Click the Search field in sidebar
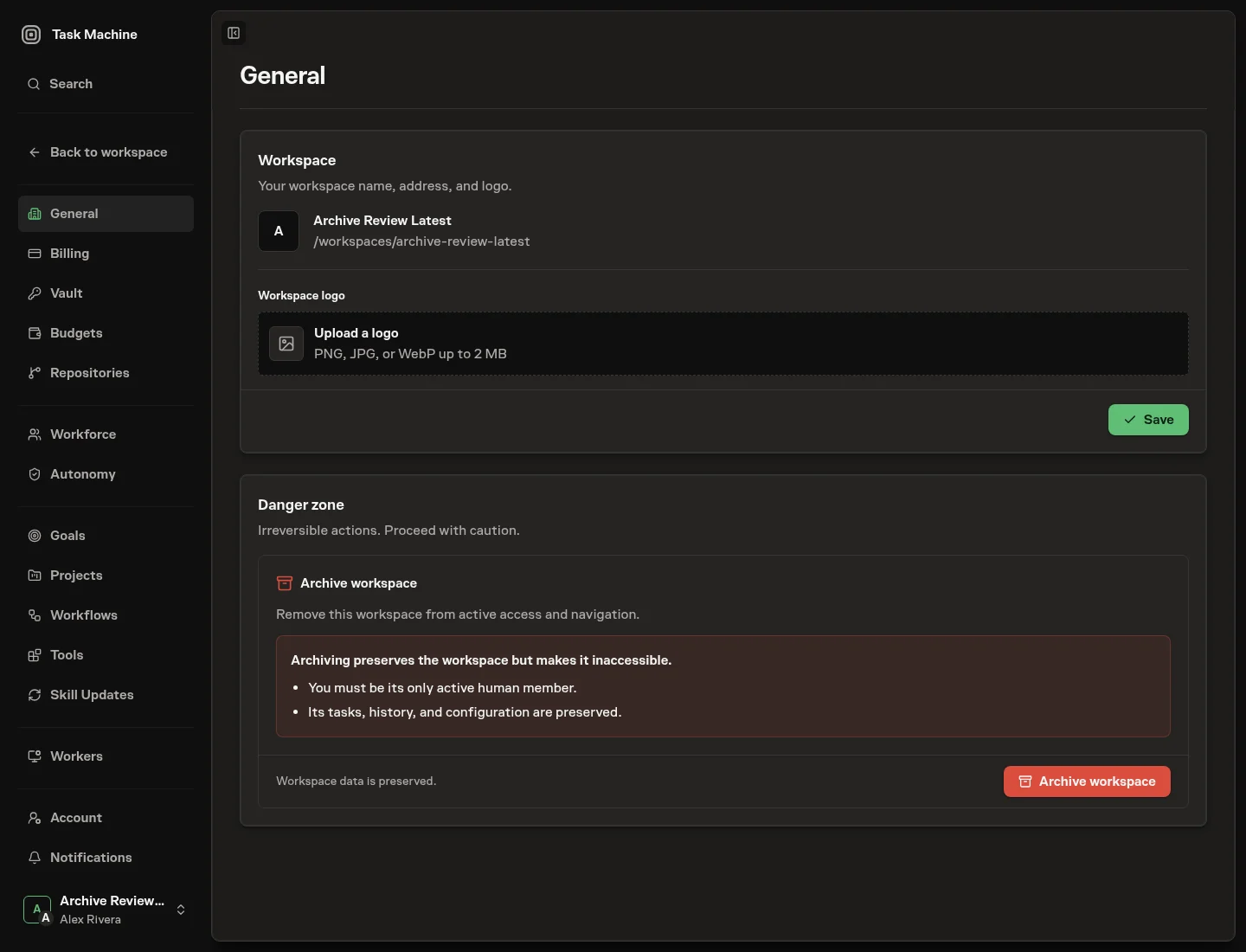This screenshot has height=952, width=1246. 106,84
